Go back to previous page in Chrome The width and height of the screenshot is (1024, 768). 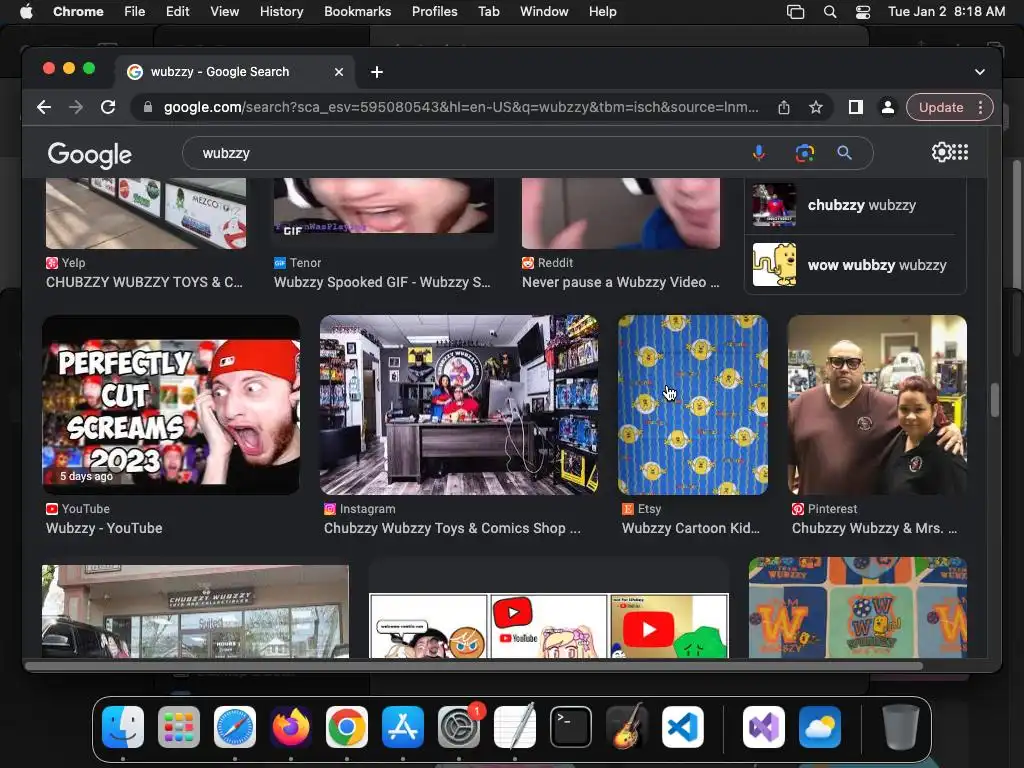(x=44, y=107)
